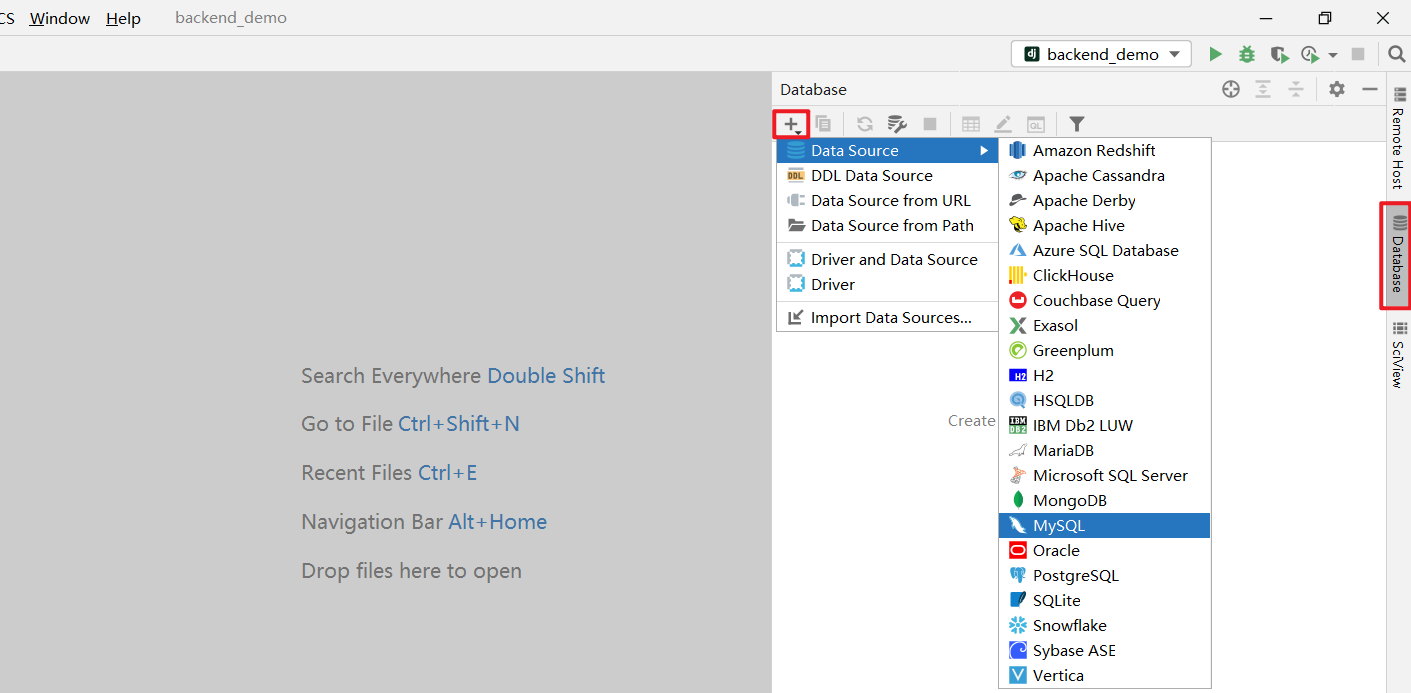Click the data source properties wrench icon
This screenshot has height=693, width=1411.
pos(897,124)
